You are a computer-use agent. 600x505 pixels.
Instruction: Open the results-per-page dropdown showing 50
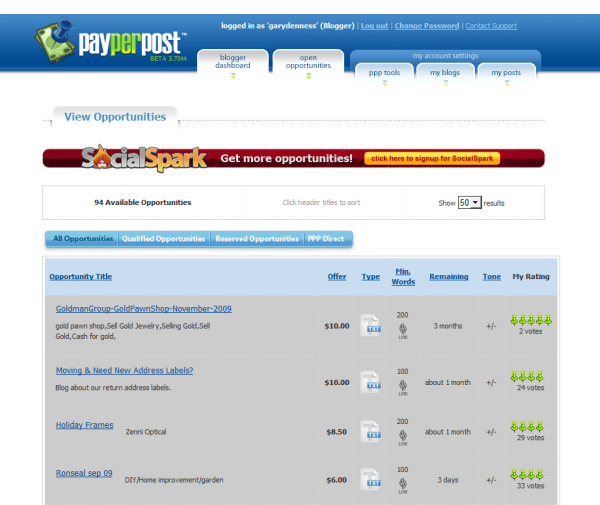click(469, 202)
